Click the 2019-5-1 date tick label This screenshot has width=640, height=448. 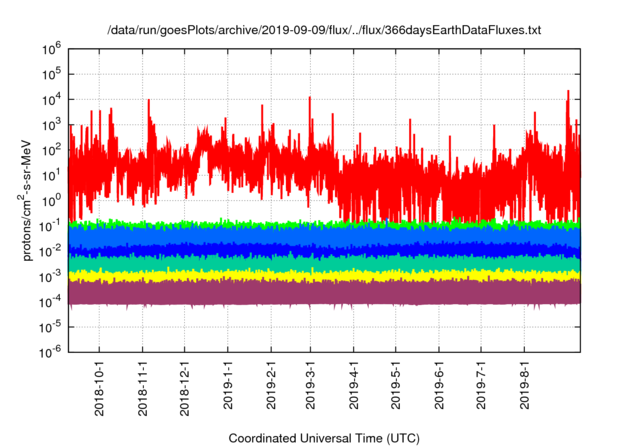point(396,384)
